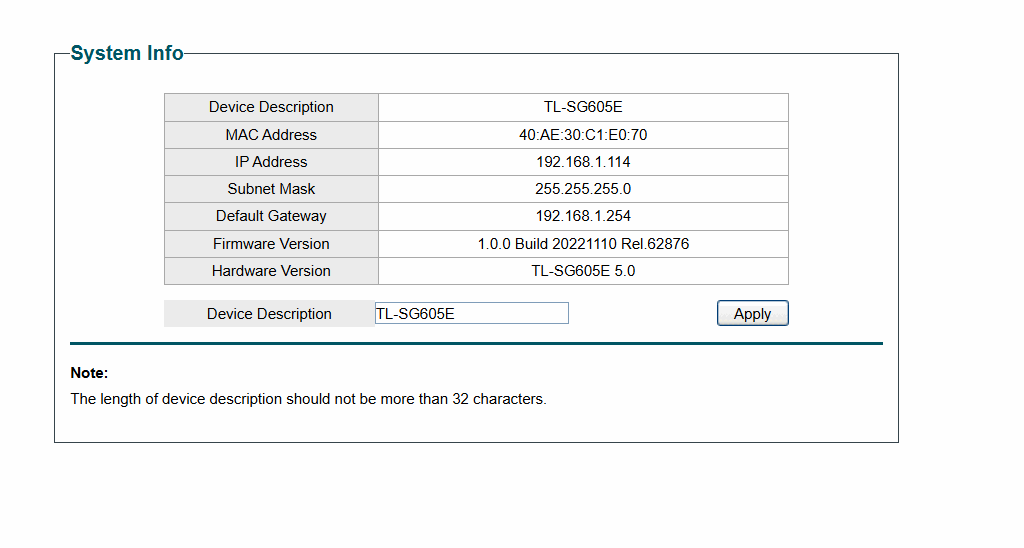Click the TL-SG605E device description table value

tap(583, 107)
